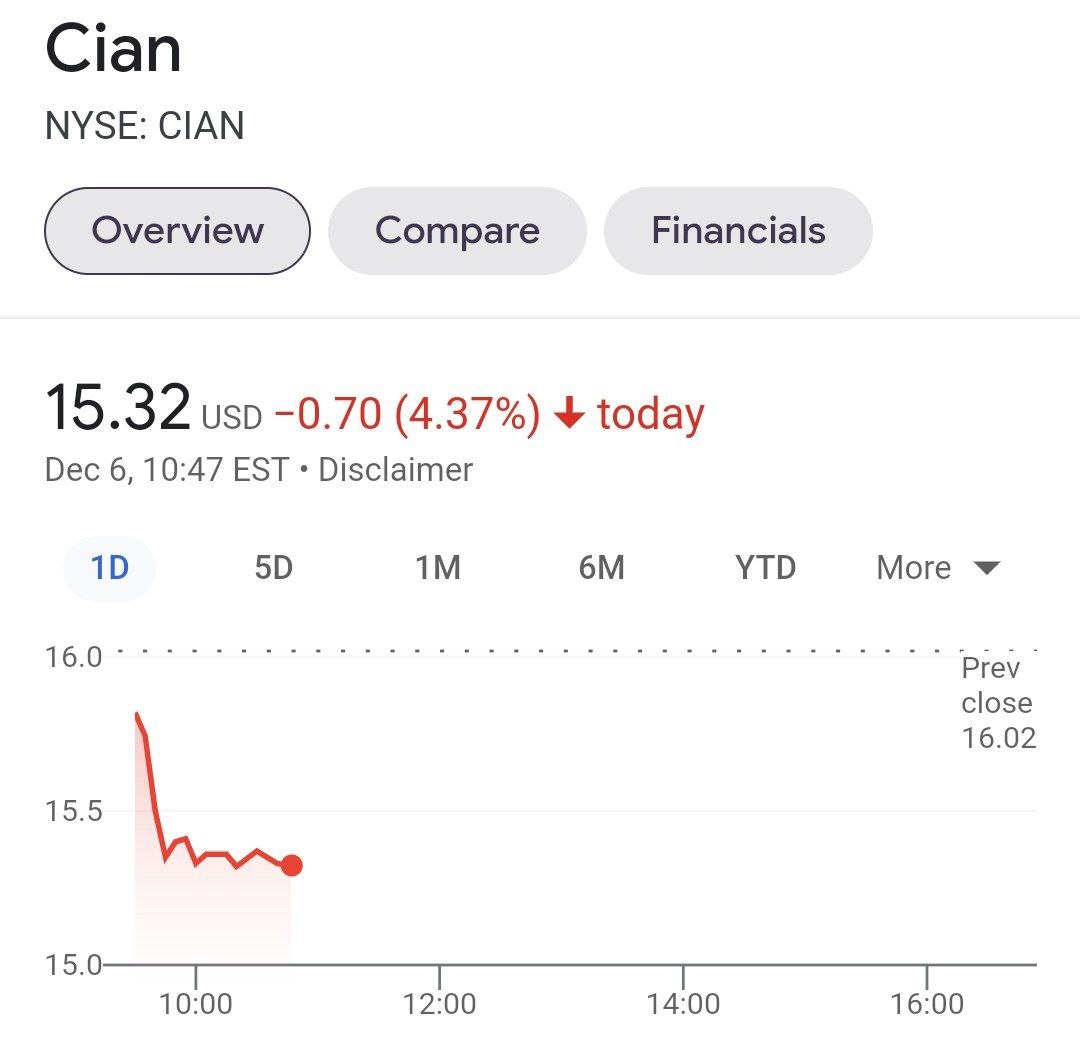Image resolution: width=1080 pixels, height=1063 pixels.
Task: Click the red down arrow icon beside today
Action: 568,414
